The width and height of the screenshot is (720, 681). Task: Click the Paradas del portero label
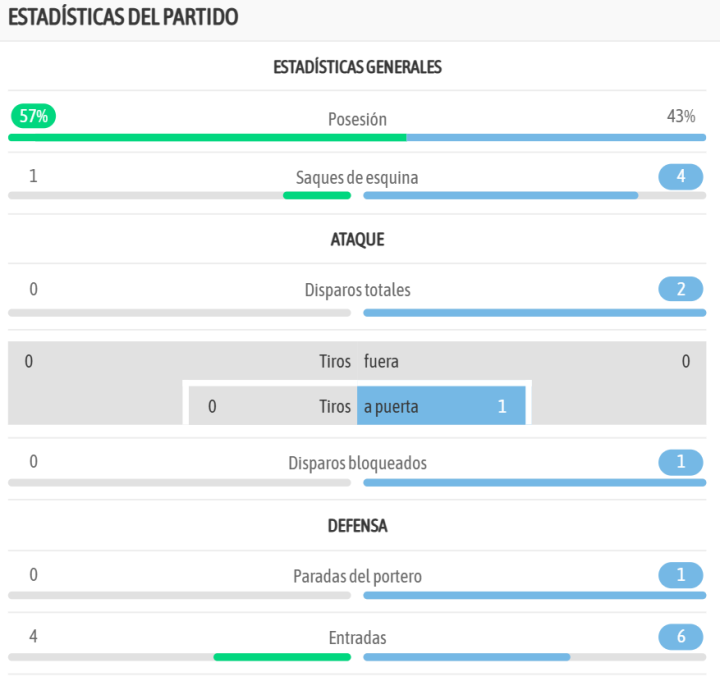[357, 576]
